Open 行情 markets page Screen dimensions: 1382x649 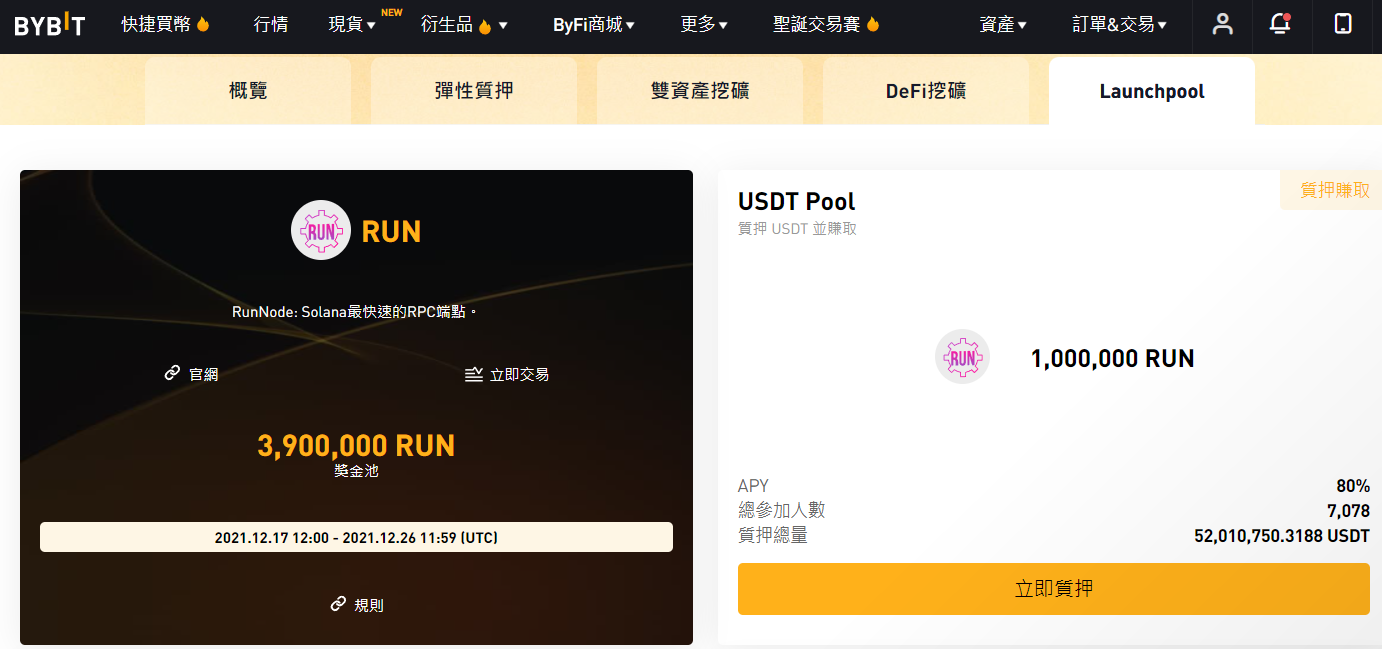click(x=271, y=25)
